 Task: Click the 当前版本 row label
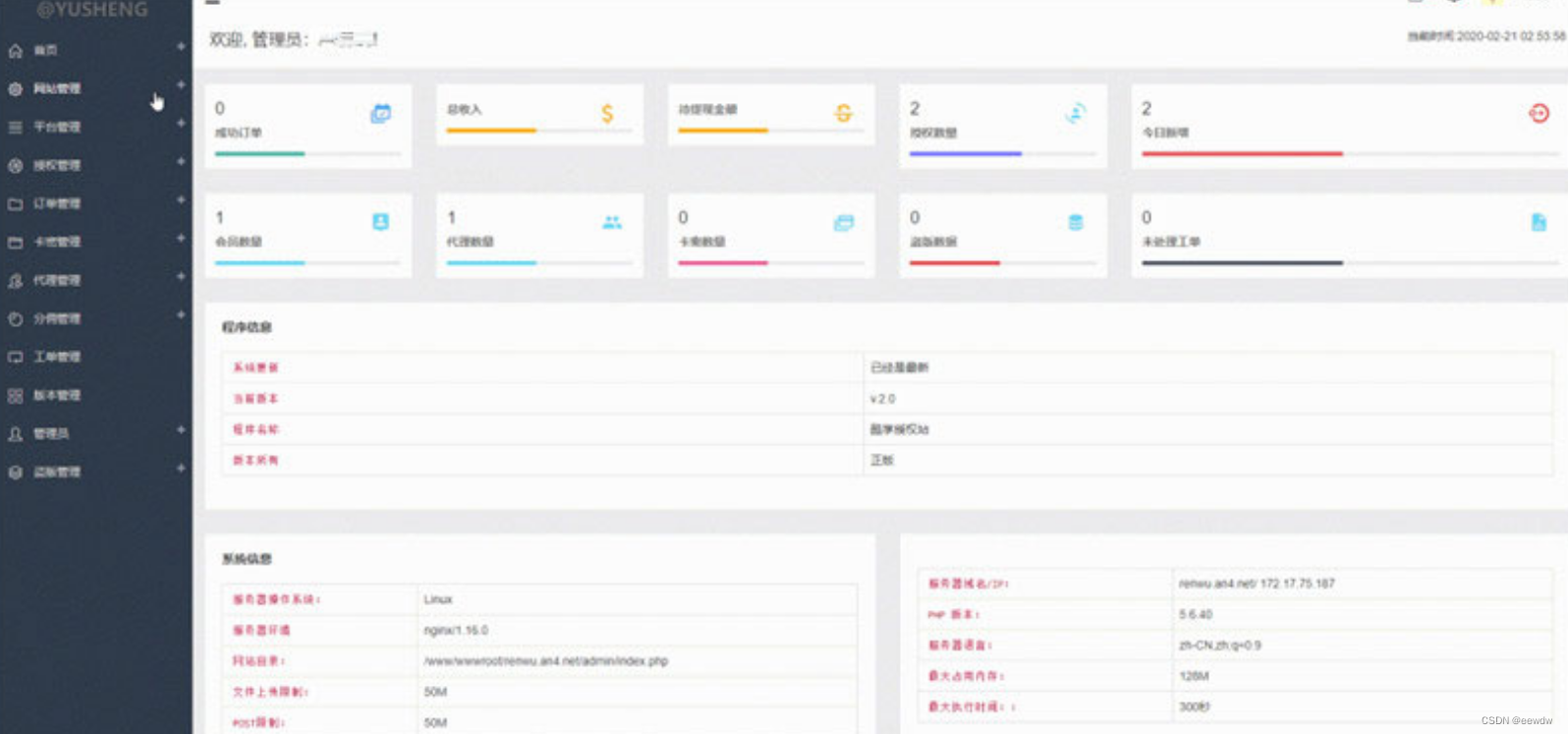tap(255, 399)
